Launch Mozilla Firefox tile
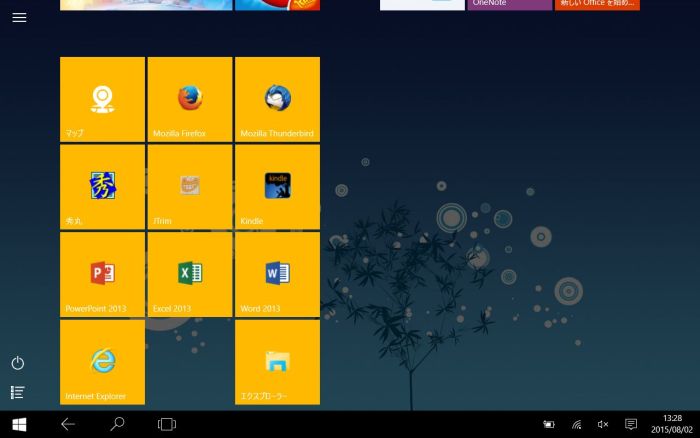The height and width of the screenshot is (438, 700). 190,99
